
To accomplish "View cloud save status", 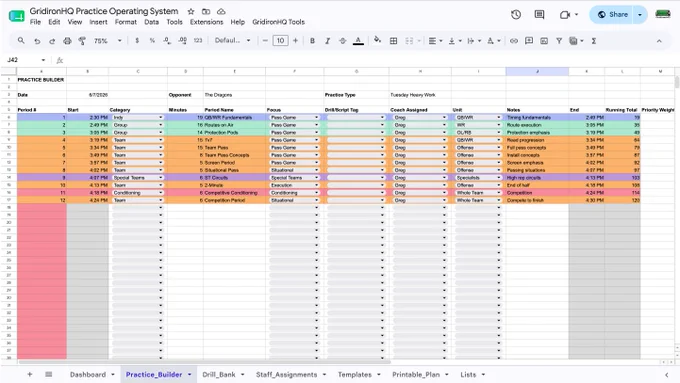I will tap(221, 12).
